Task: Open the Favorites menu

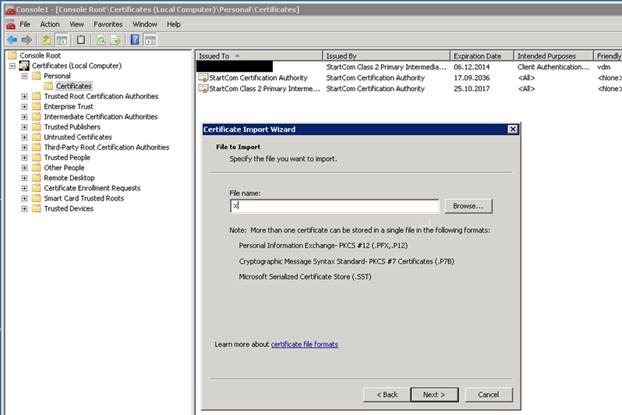Action: pyautogui.click(x=108, y=23)
